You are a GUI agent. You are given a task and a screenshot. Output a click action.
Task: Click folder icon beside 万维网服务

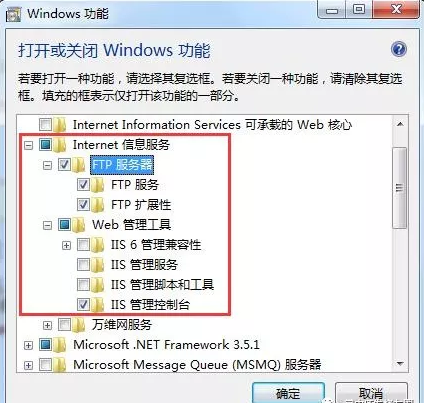tap(79, 325)
